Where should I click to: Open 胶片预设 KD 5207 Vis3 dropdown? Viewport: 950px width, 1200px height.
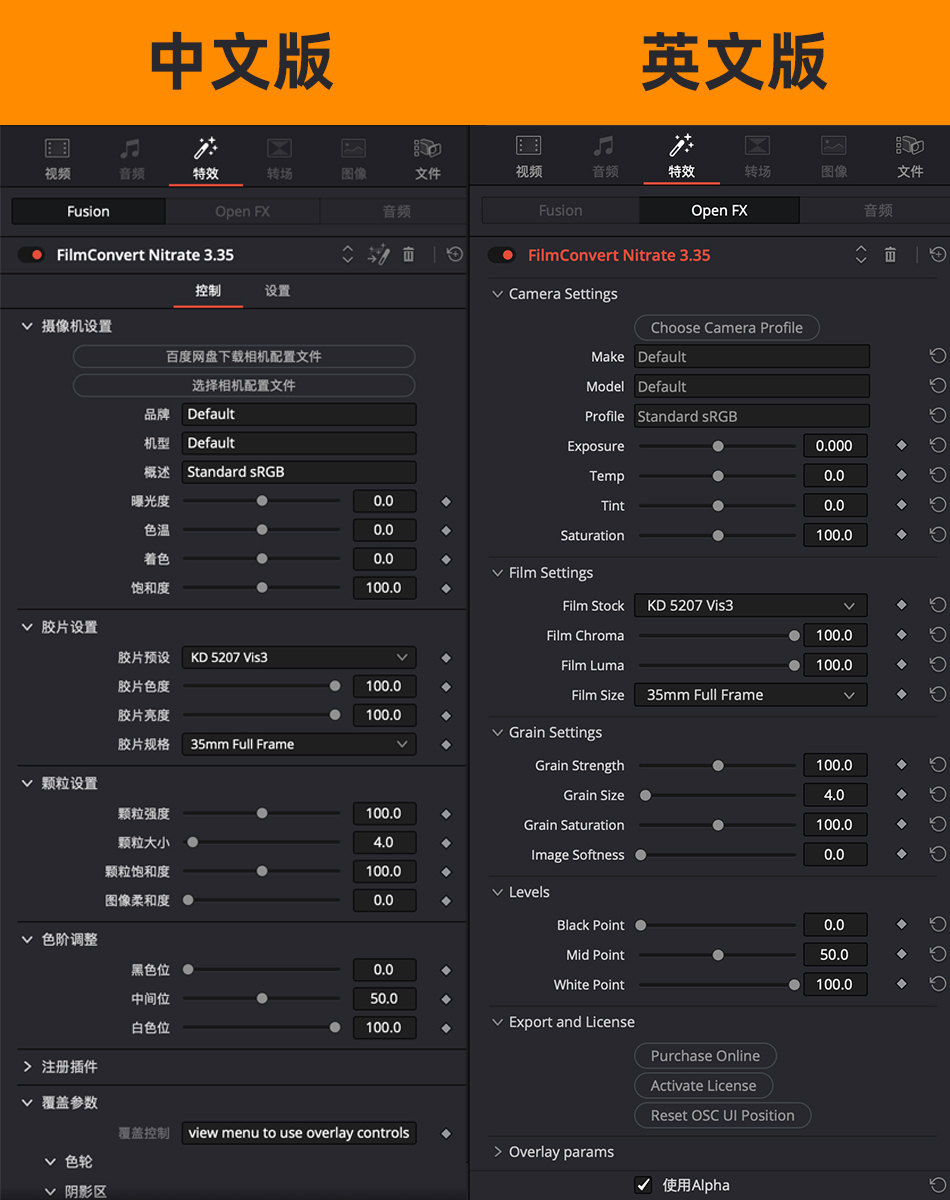[x=298, y=658]
